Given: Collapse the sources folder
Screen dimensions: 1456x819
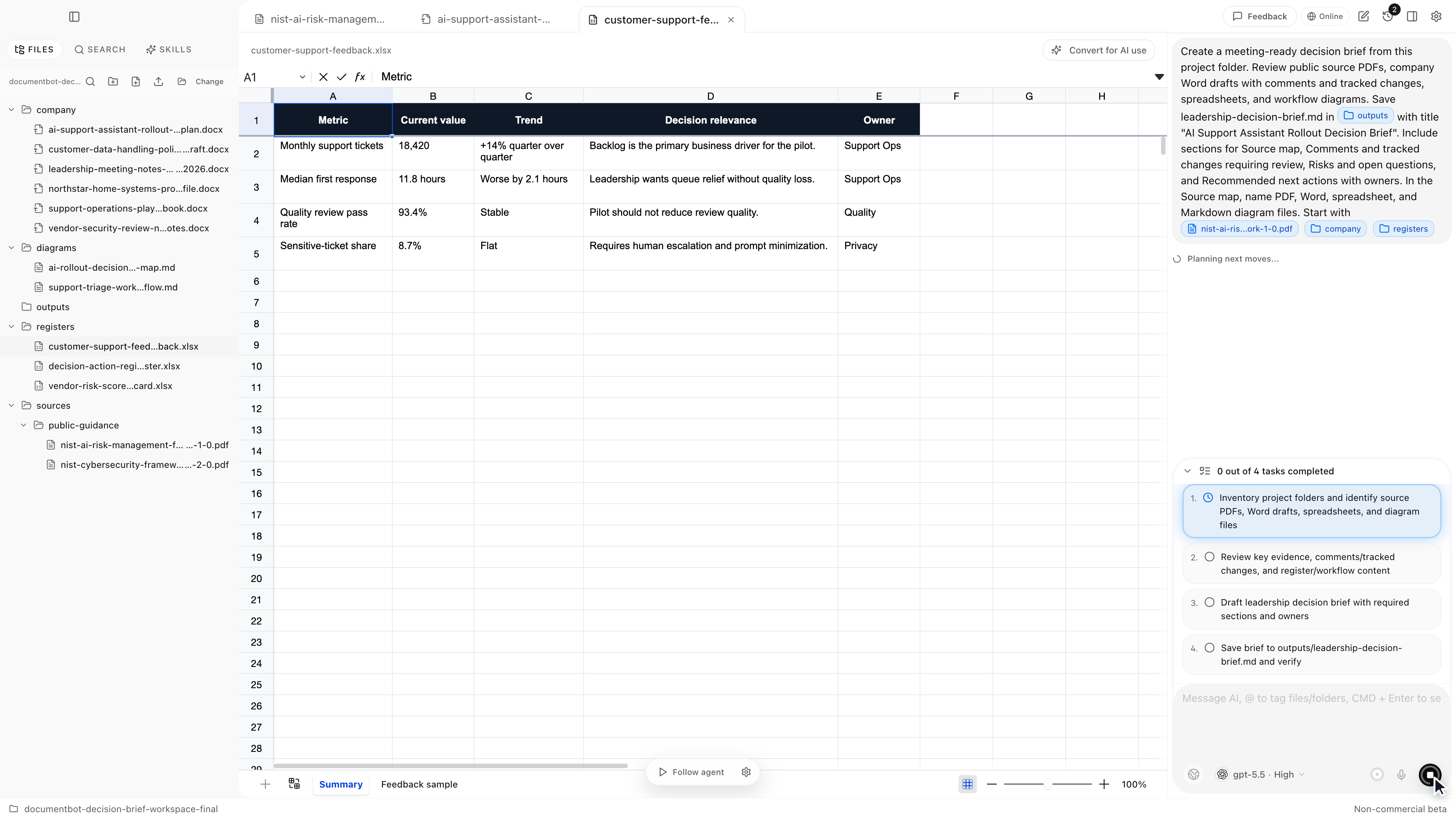Looking at the screenshot, I should coord(11,405).
